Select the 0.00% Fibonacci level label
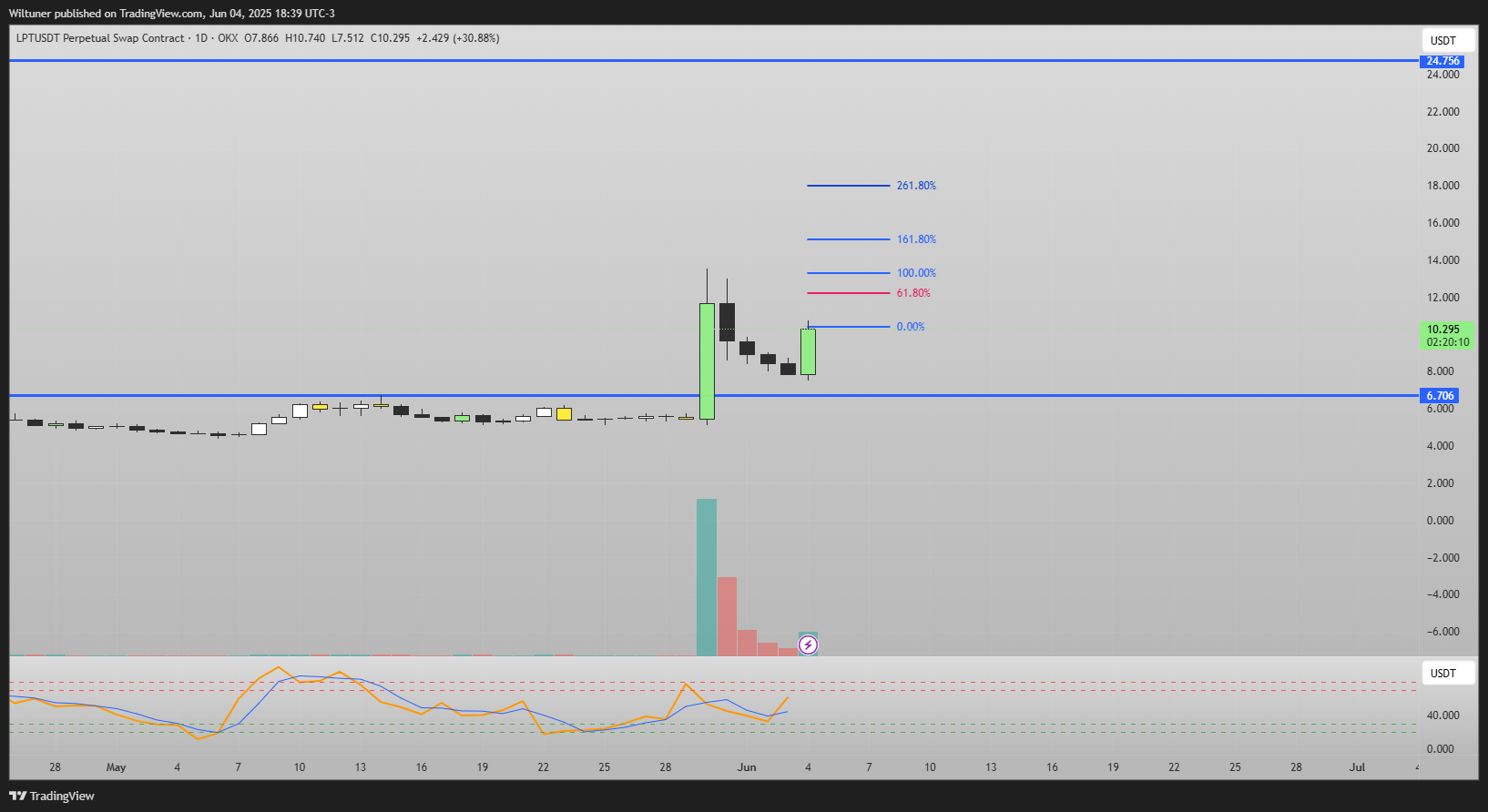 pos(911,327)
